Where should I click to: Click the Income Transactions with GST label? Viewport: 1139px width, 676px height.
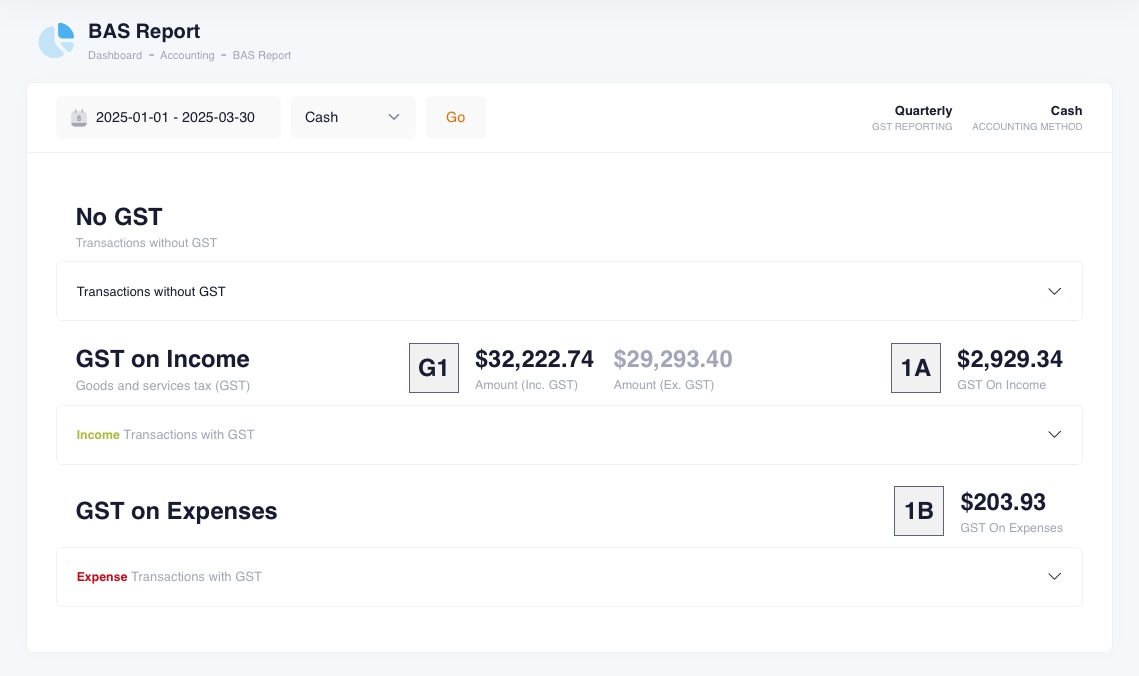[166, 435]
